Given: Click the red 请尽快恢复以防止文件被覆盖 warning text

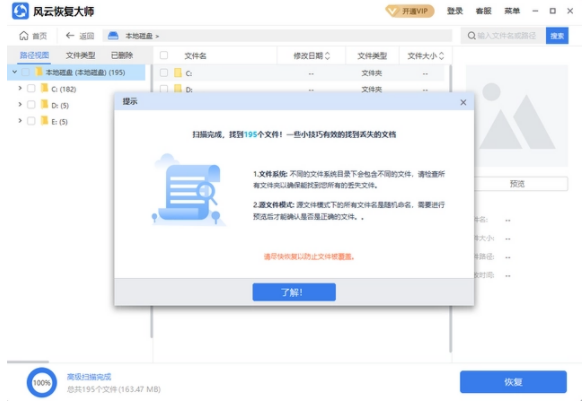Looking at the screenshot, I should coord(309,257).
